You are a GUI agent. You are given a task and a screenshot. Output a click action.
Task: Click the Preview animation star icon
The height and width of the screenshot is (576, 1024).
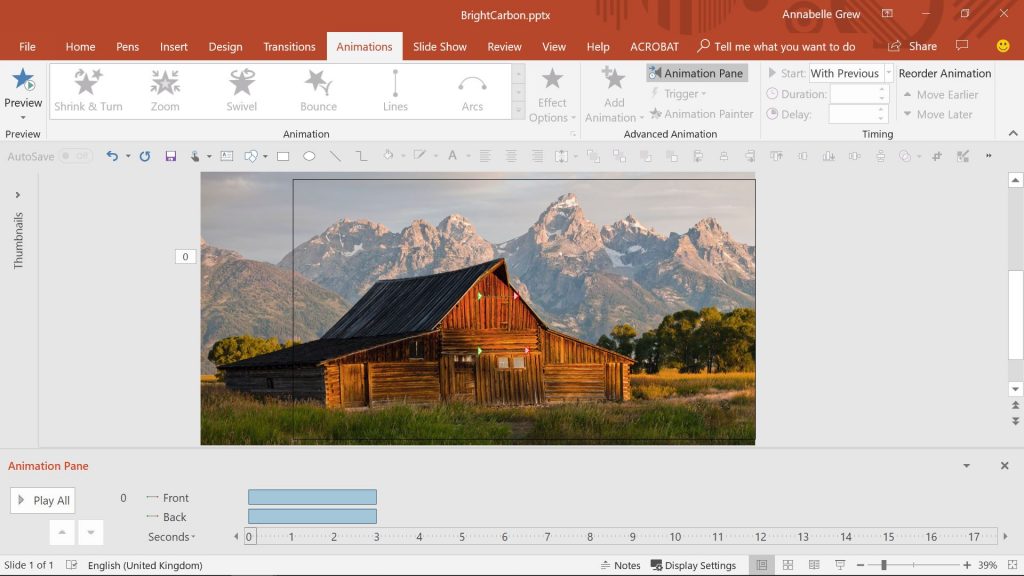(x=23, y=80)
